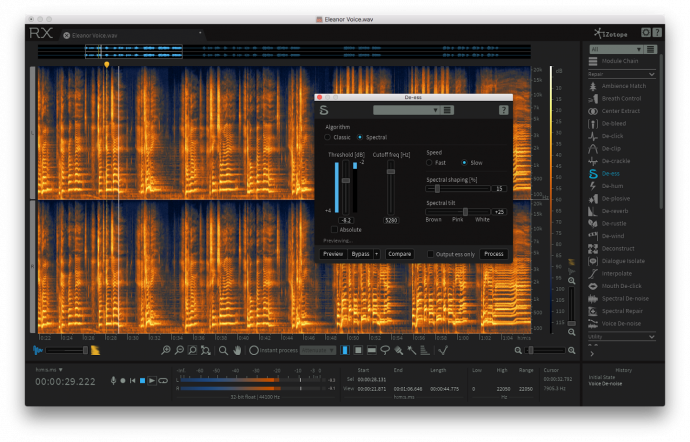Open the De-wind module
The height and width of the screenshot is (442, 690).
606,236
